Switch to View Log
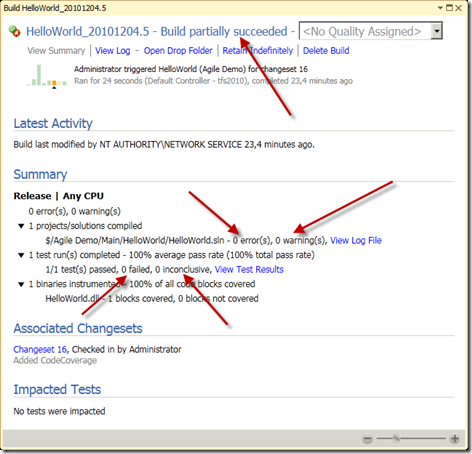This screenshot has width=472, height=454. click(113, 51)
